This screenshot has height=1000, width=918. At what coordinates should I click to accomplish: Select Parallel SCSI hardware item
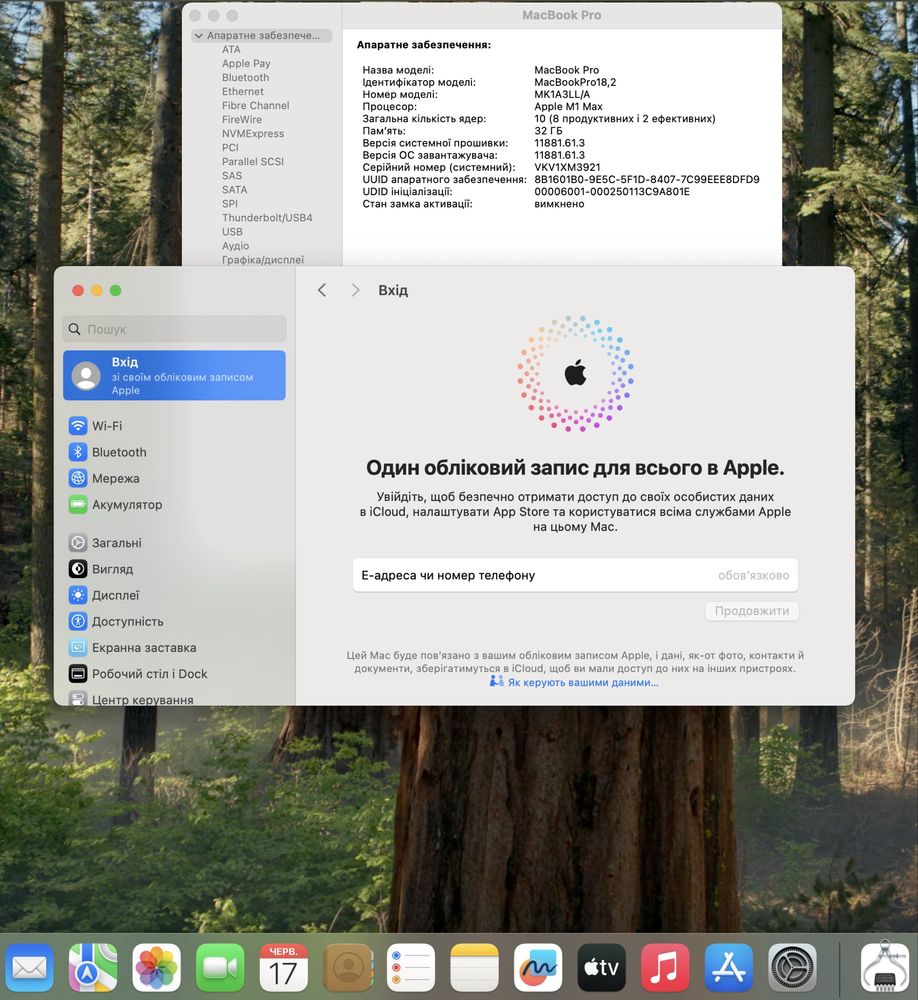click(x=253, y=162)
